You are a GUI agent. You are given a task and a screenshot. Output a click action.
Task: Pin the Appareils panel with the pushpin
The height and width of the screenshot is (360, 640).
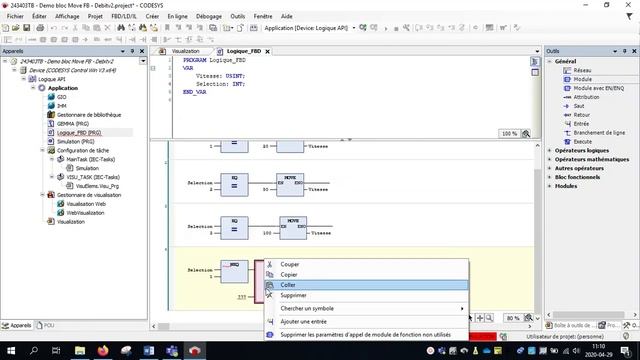click(132, 51)
